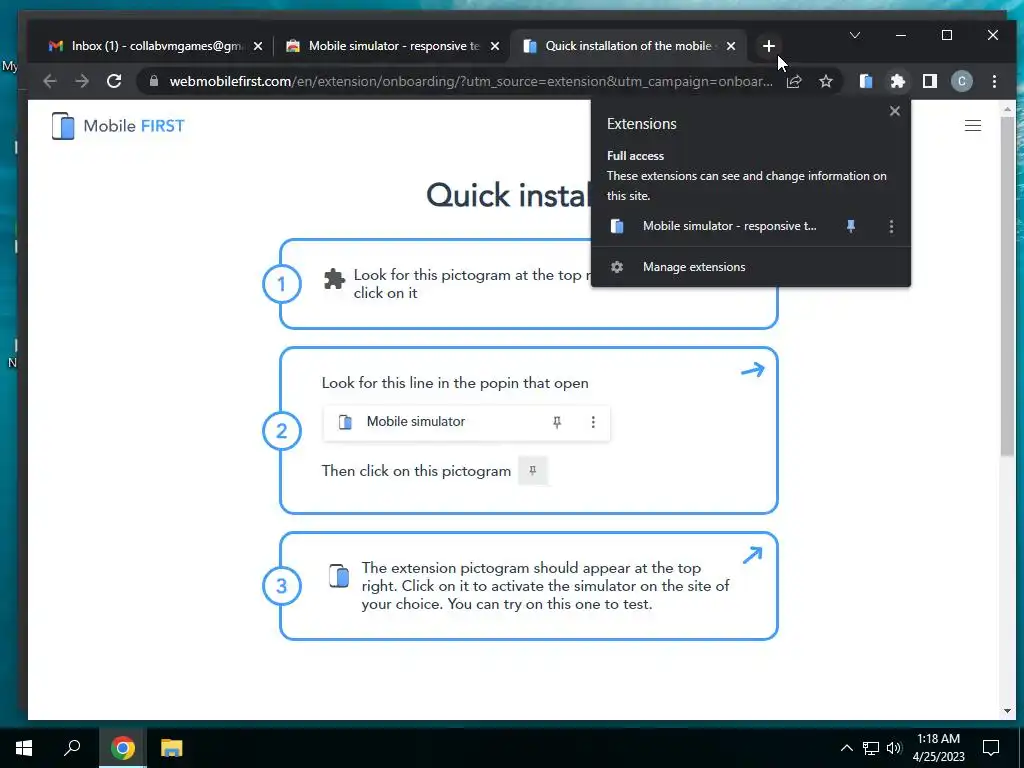
Task: Open the tab search chevron
Action: pos(854,35)
